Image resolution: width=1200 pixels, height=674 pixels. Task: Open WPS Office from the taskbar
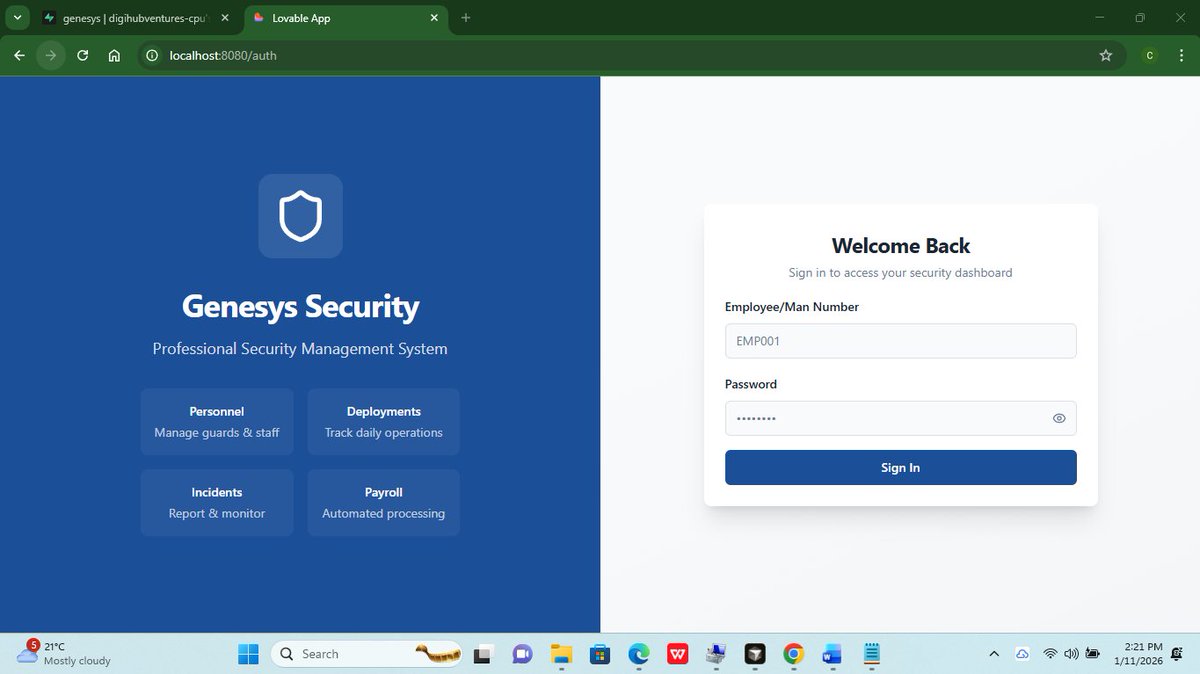[678, 654]
